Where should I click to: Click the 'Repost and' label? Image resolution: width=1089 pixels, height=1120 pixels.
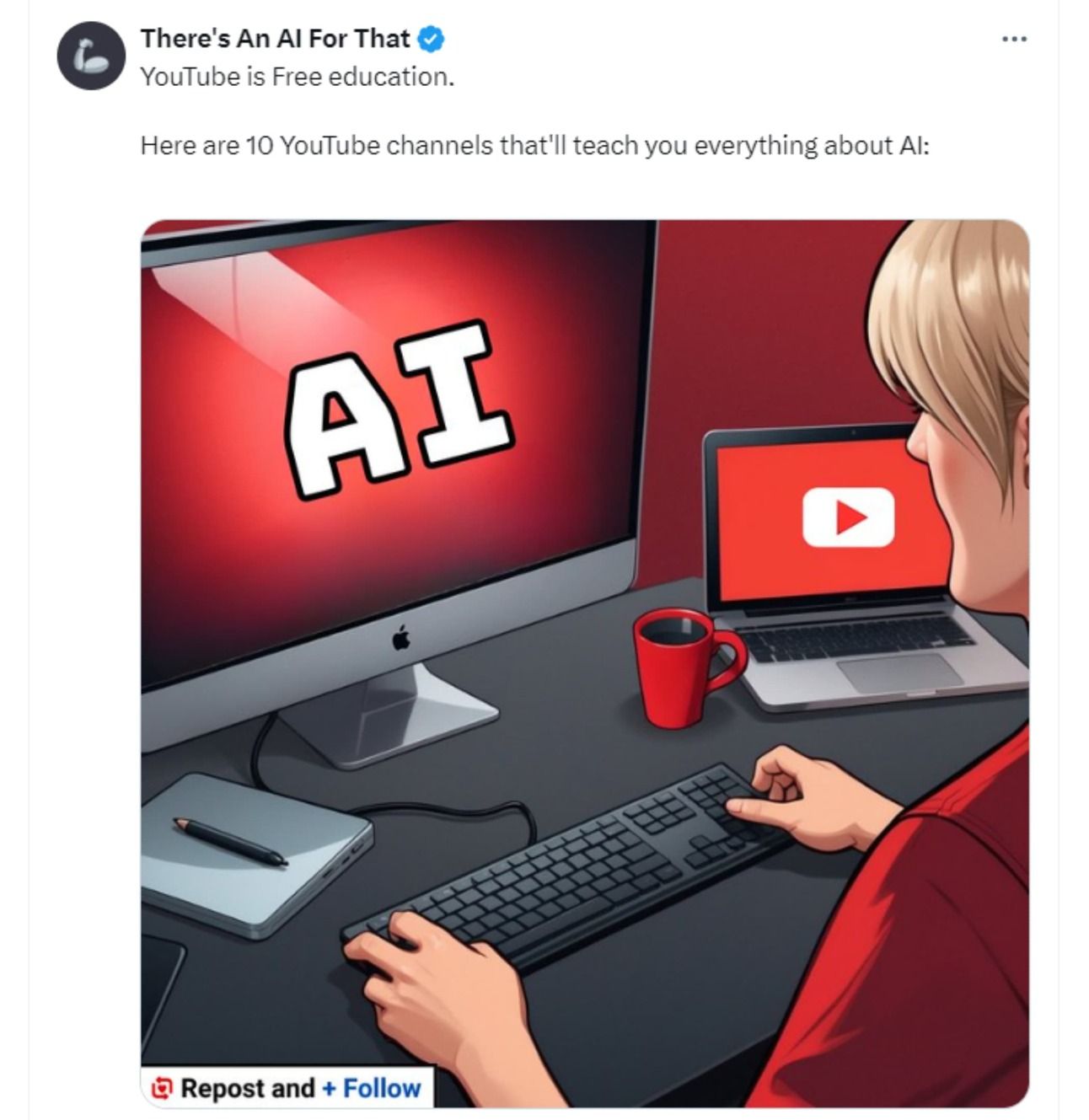[x=248, y=1089]
